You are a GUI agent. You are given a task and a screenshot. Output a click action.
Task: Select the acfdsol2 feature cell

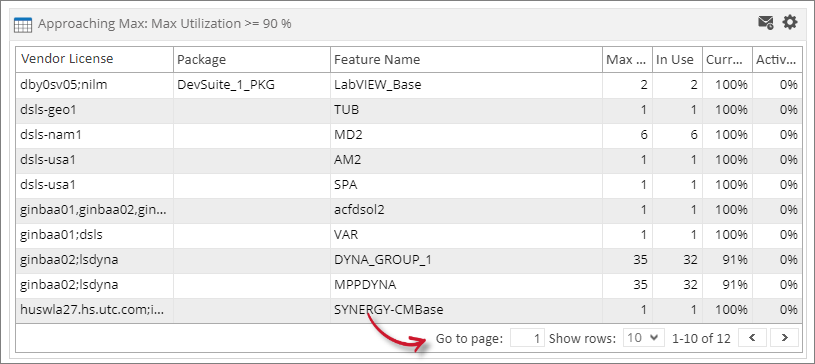(467, 210)
